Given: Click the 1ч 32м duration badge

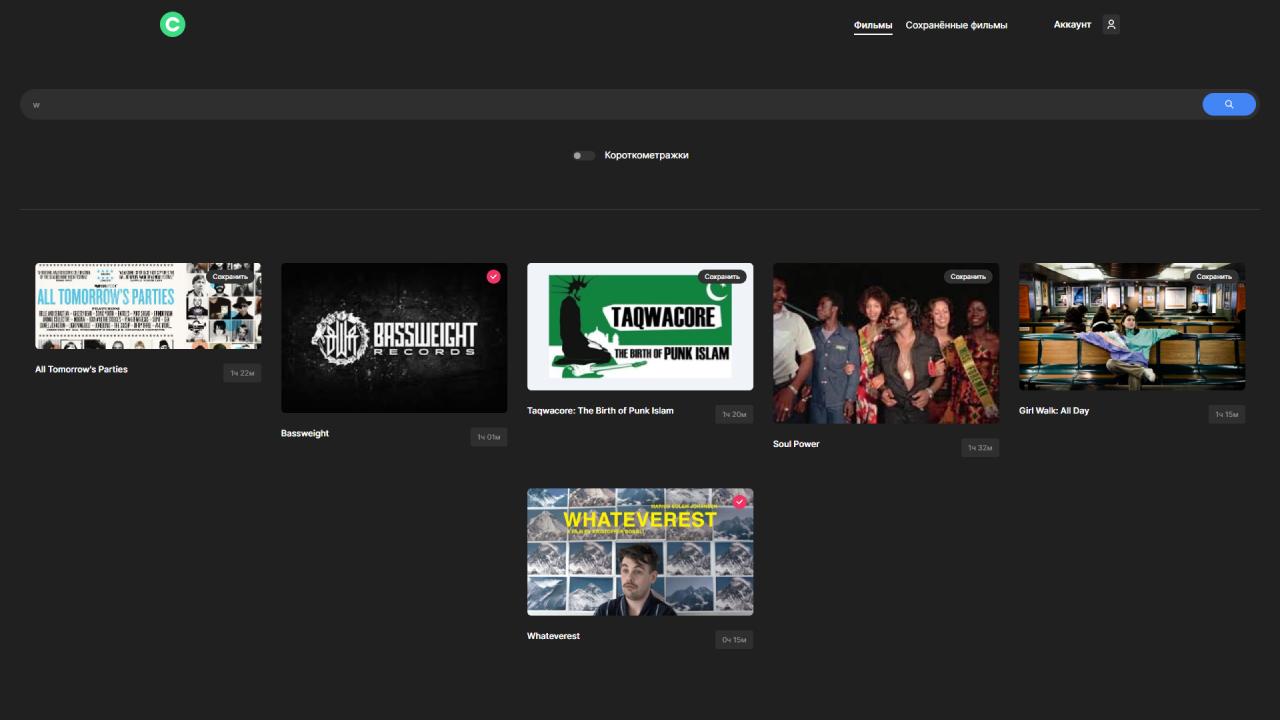Looking at the screenshot, I should pos(980,447).
